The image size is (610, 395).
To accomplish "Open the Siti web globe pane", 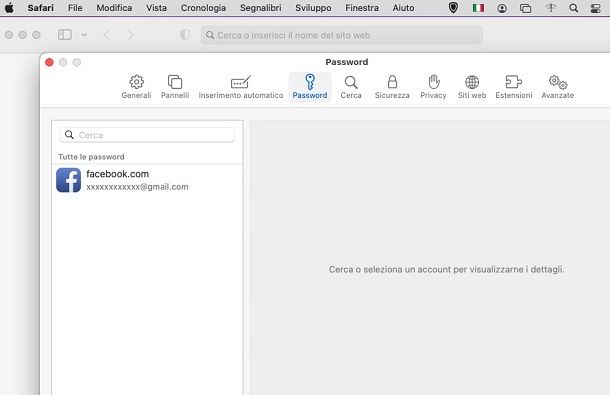I will point(472,87).
